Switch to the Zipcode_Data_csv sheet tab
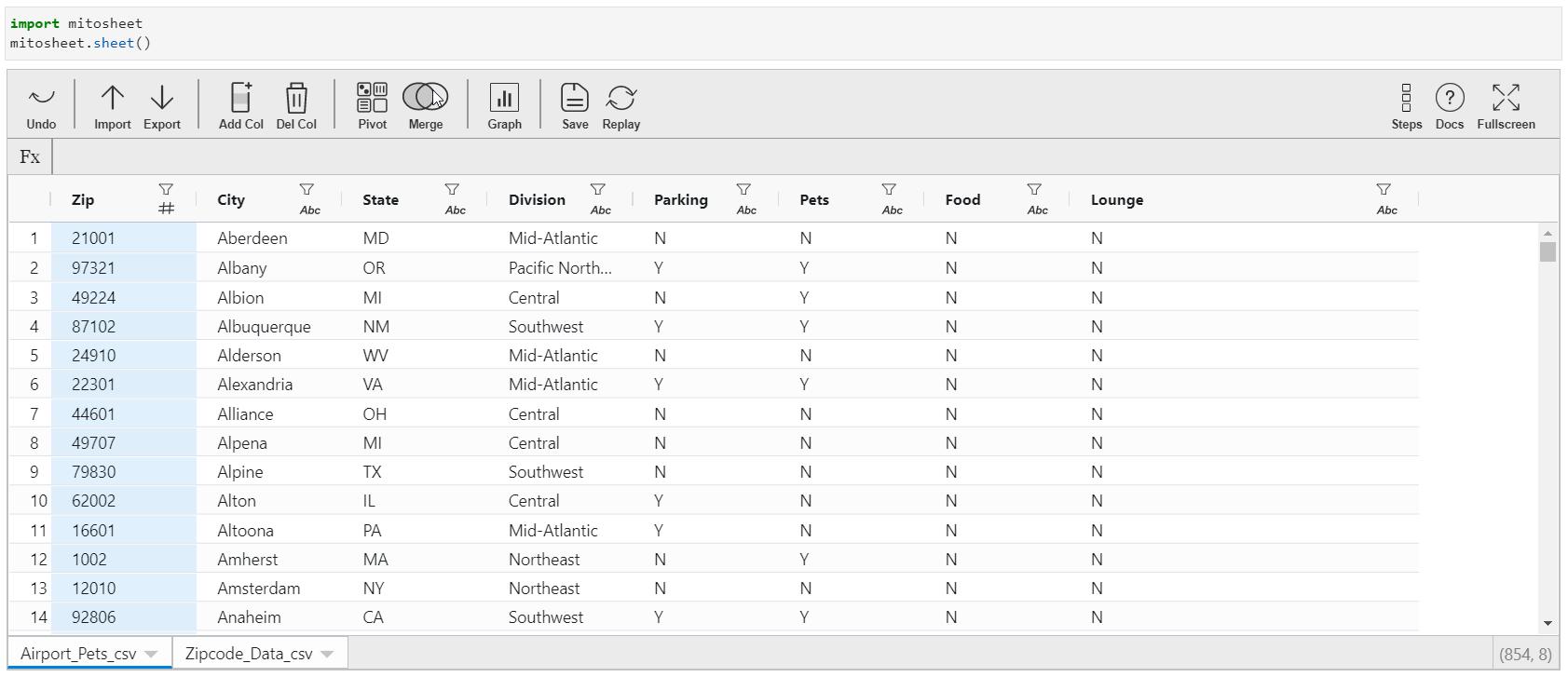This screenshot has height=677, width=1568. [249, 654]
